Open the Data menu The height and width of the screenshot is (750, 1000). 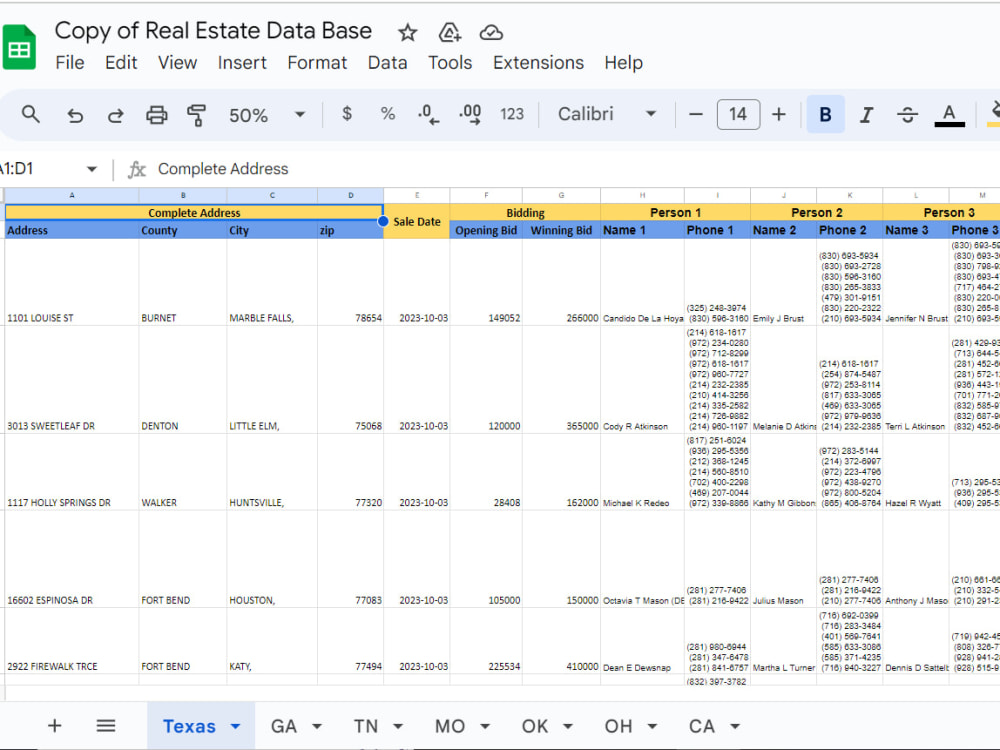pyautogui.click(x=387, y=62)
